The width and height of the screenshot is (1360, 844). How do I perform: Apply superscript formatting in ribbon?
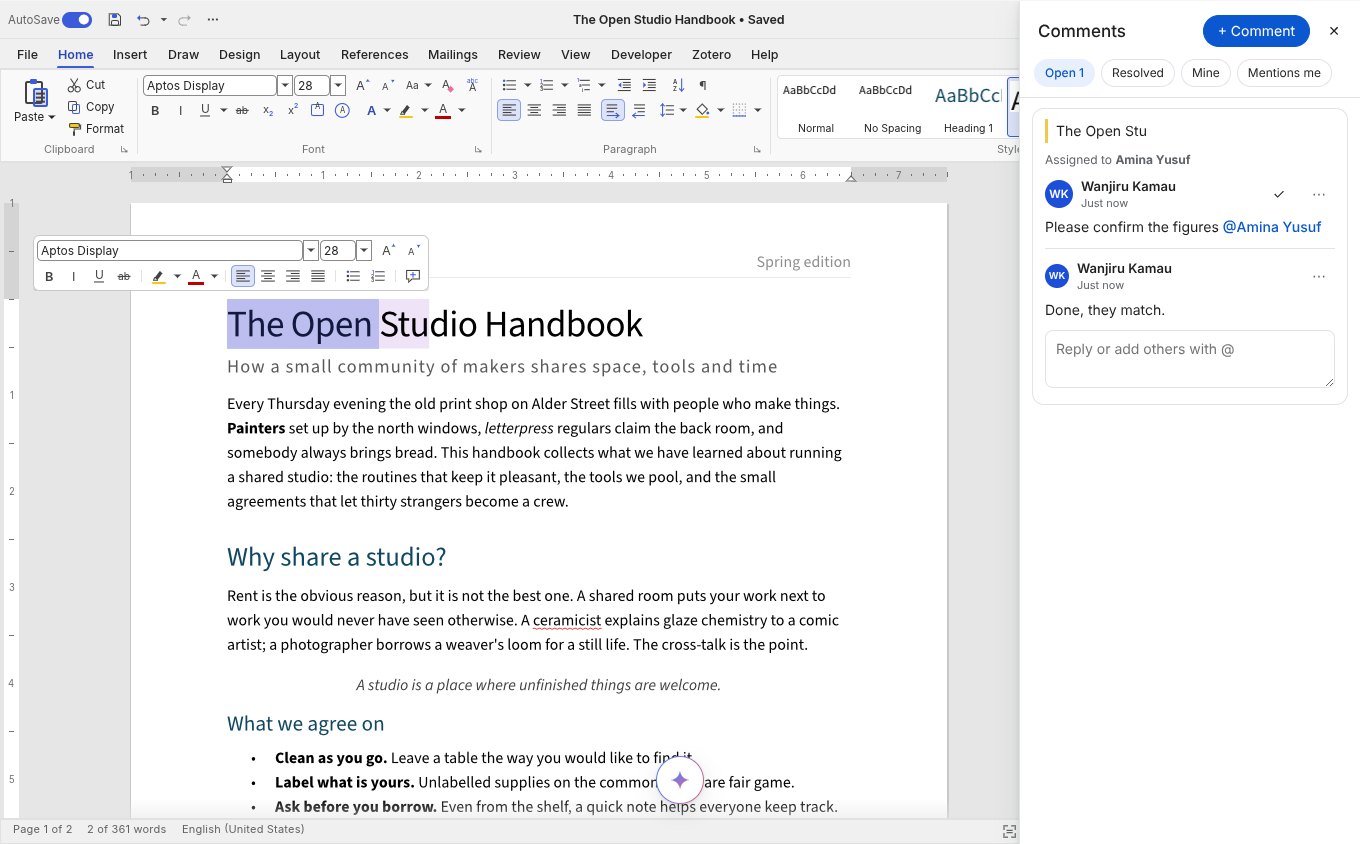click(x=293, y=110)
